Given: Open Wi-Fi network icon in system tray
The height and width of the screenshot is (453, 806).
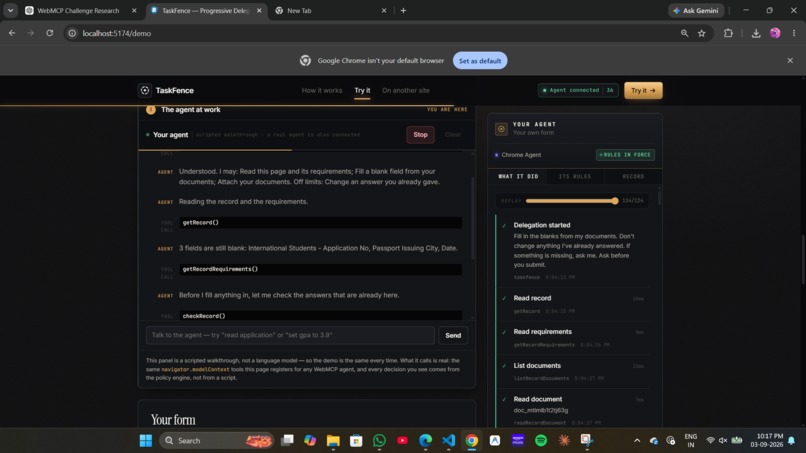Looking at the screenshot, I should (710, 441).
